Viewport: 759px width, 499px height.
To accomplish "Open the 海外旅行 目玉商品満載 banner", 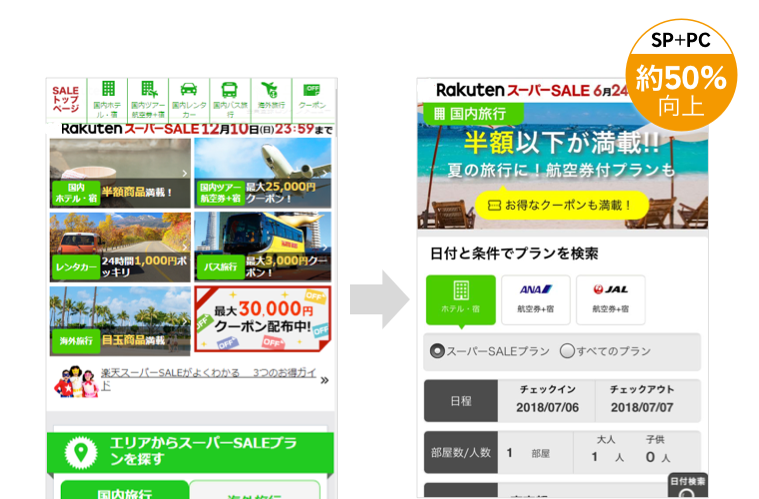I will tap(120, 321).
